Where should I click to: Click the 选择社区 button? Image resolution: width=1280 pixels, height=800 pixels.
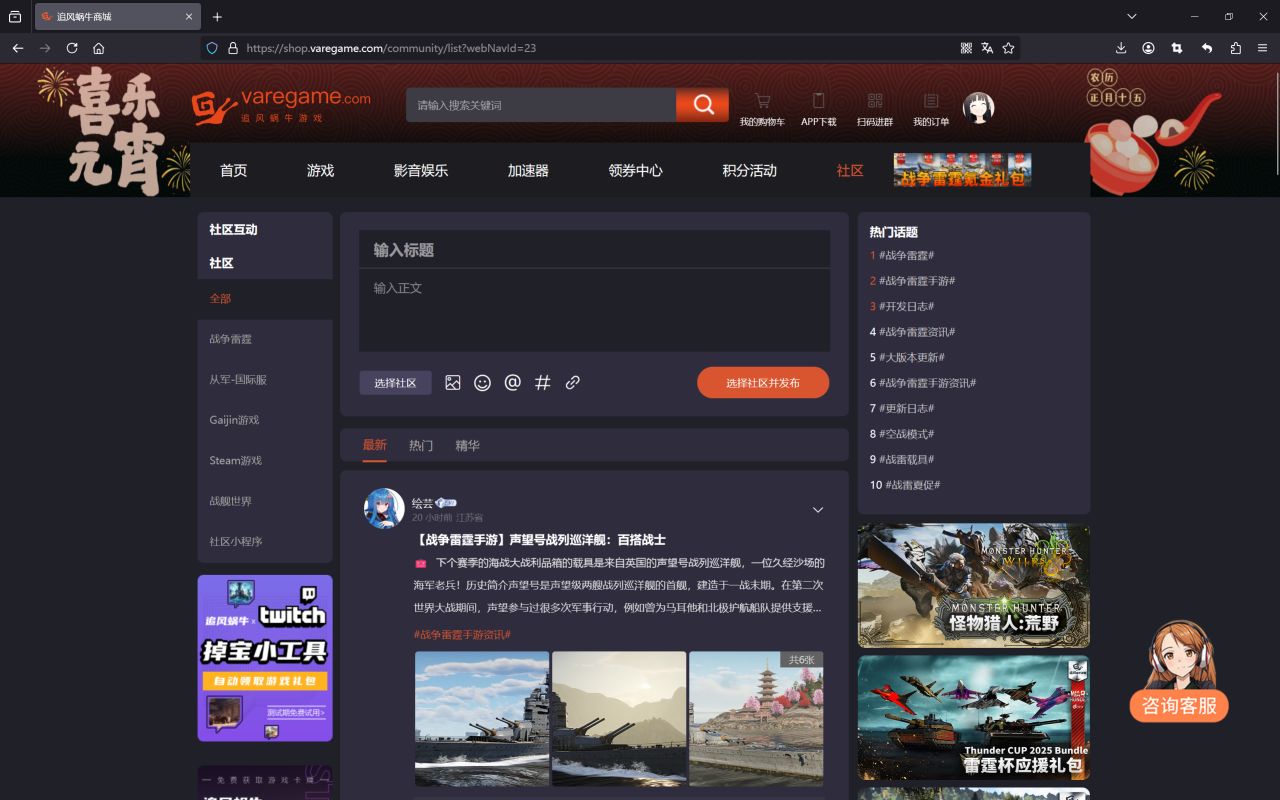click(395, 383)
